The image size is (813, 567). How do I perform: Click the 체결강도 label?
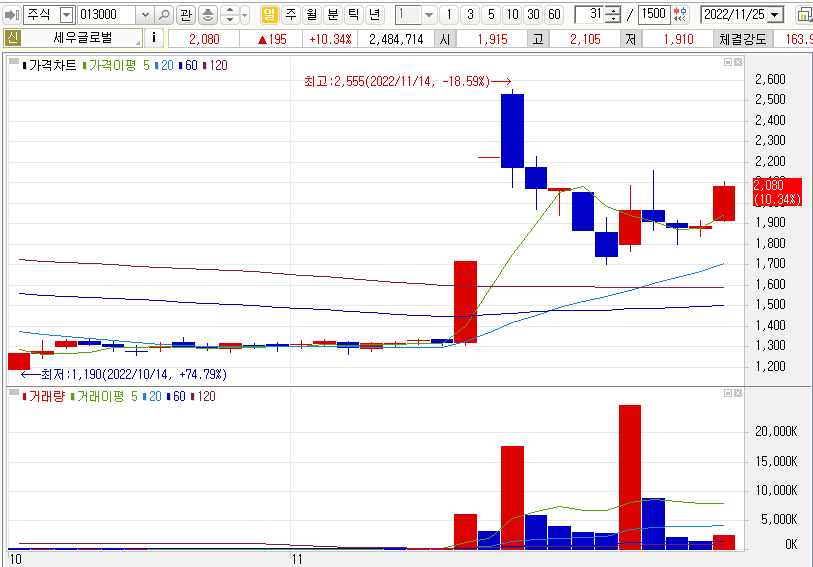pyautogui.click(x=742, y=39)
